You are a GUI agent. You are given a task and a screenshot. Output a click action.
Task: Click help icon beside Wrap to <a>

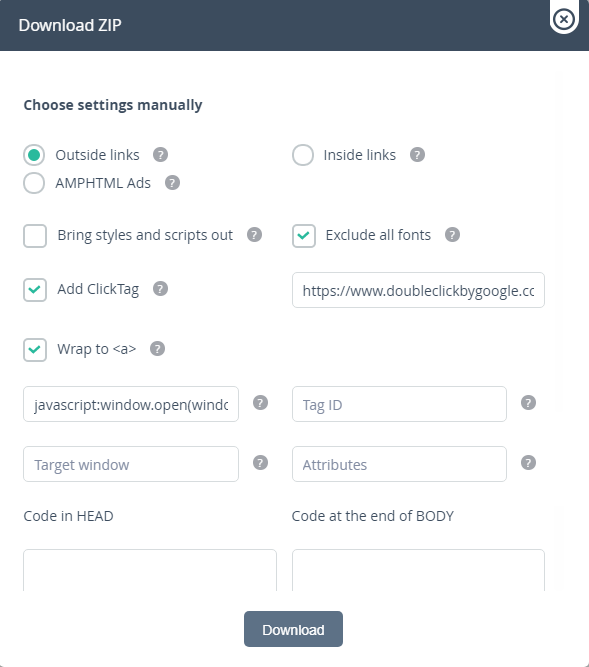[157, 348]
